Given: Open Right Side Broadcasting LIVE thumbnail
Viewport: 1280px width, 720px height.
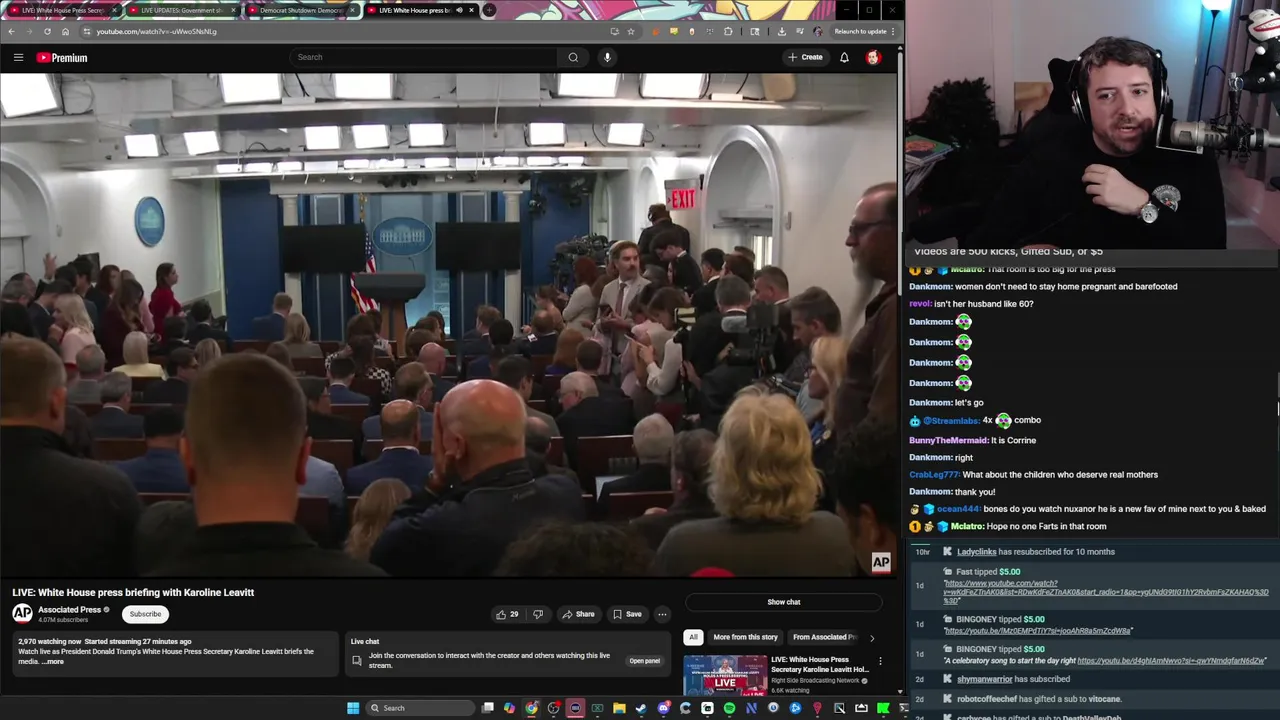Looking at the screenshot, I should tap(725, 675).
